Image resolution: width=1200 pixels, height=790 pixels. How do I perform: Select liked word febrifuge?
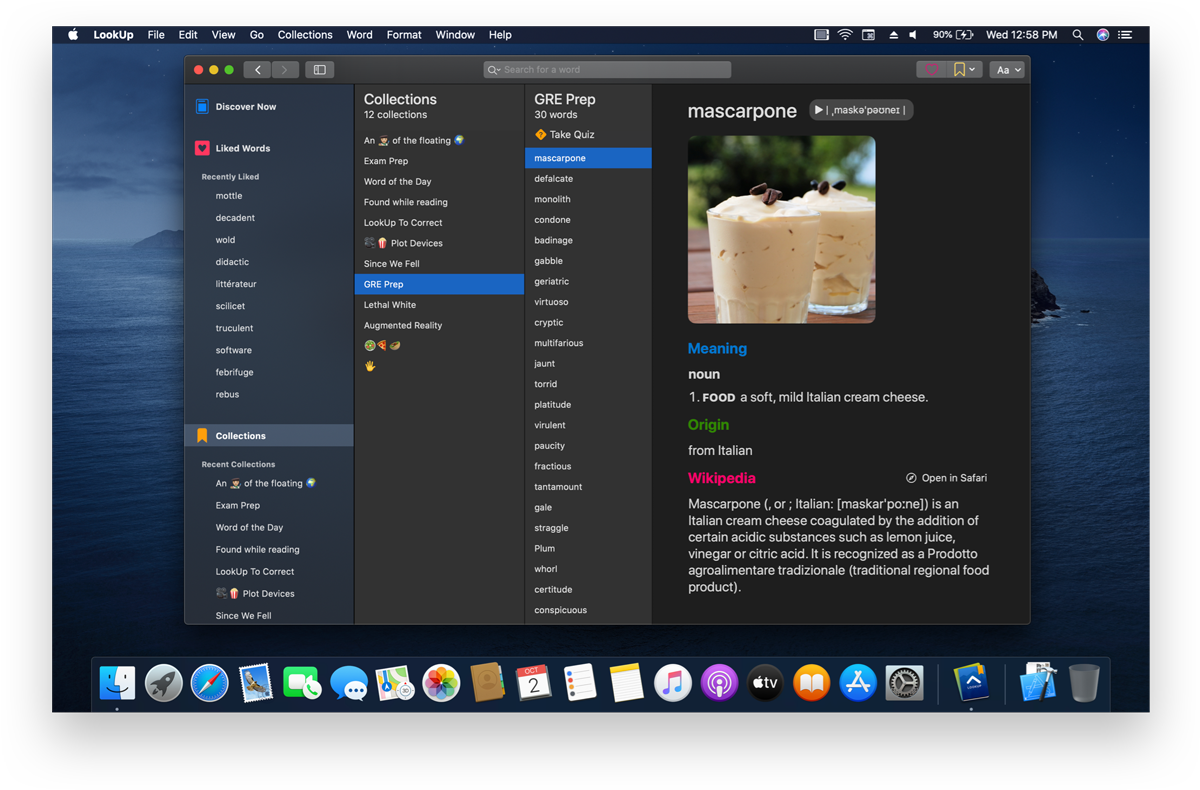[x=234, y=372]
